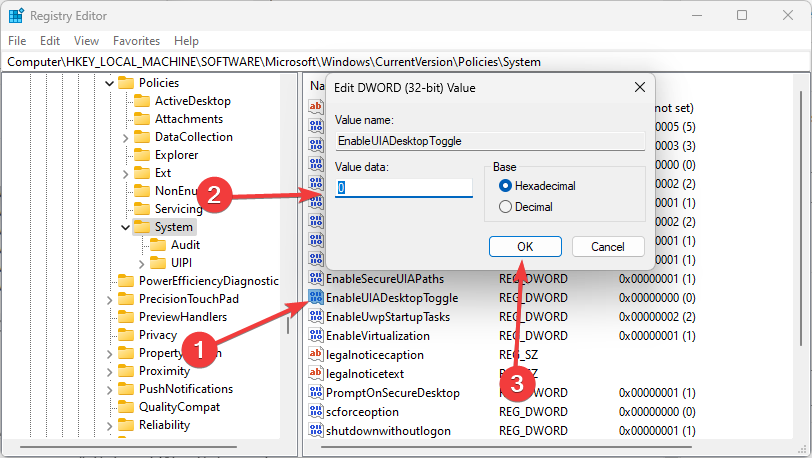Click DWORD icon of EnableUwpStartupTasks
This screenshot has width=812, height=458.
pyautogui.click(x=316, y=317)
